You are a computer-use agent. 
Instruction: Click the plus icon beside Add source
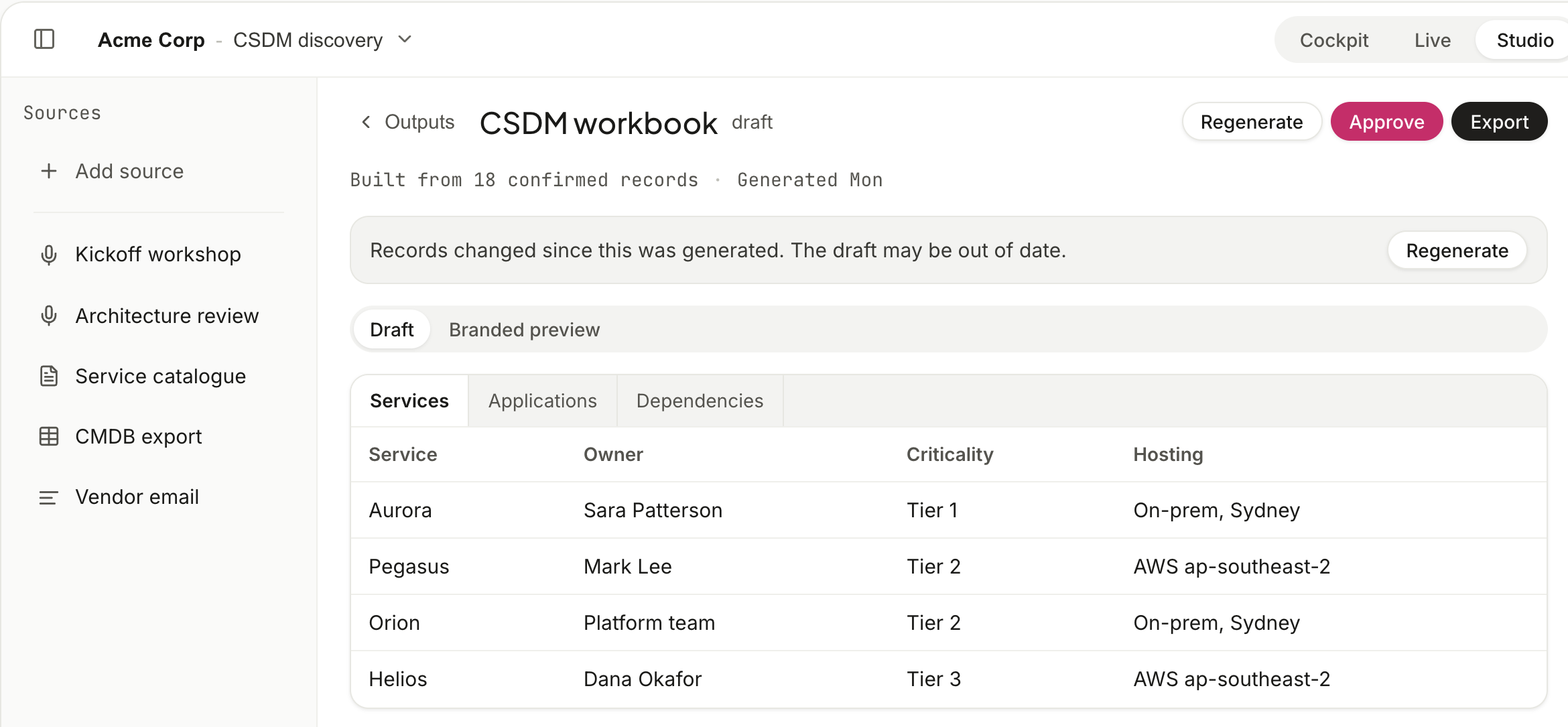click(x=49, y=171)
